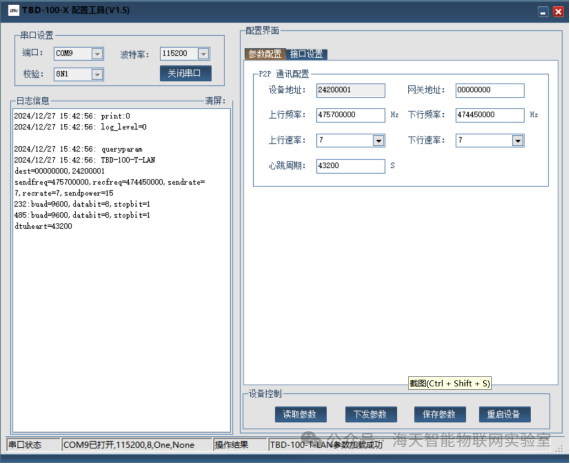Expand the 上行速率 dropdown arrow
570x464 pixels.
click(x=378, y=140)
